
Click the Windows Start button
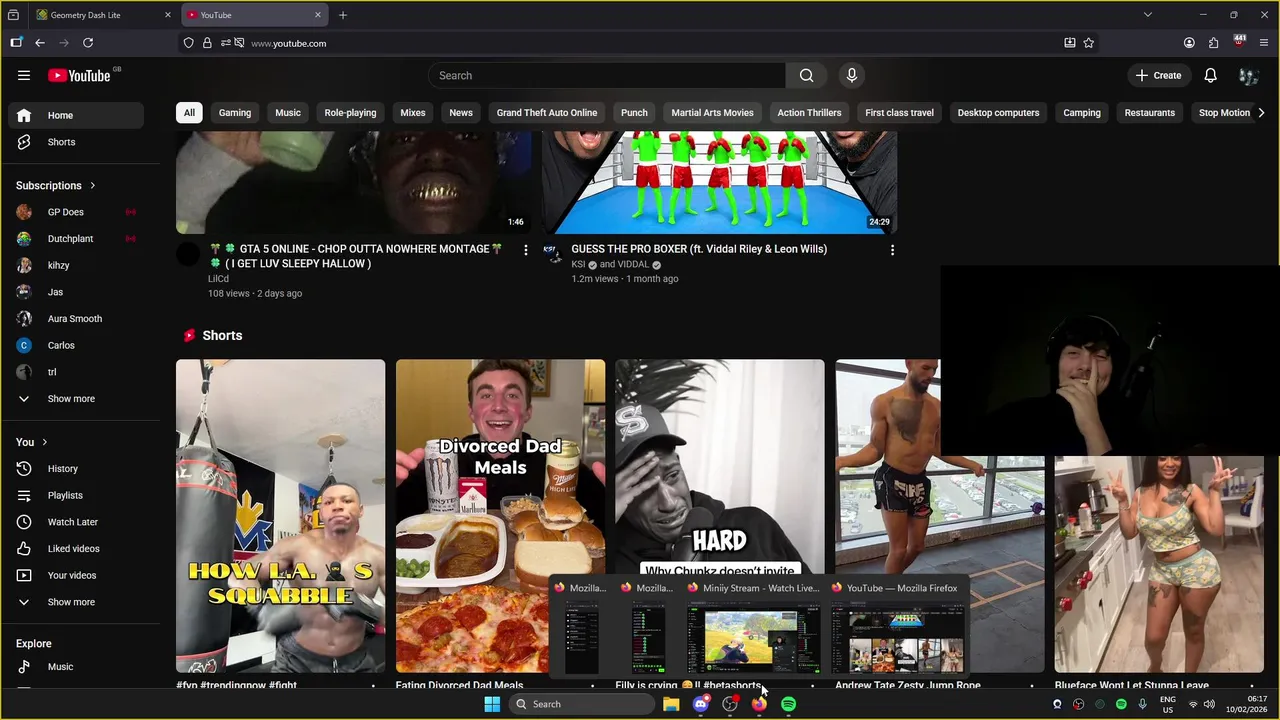coord(492,704)
